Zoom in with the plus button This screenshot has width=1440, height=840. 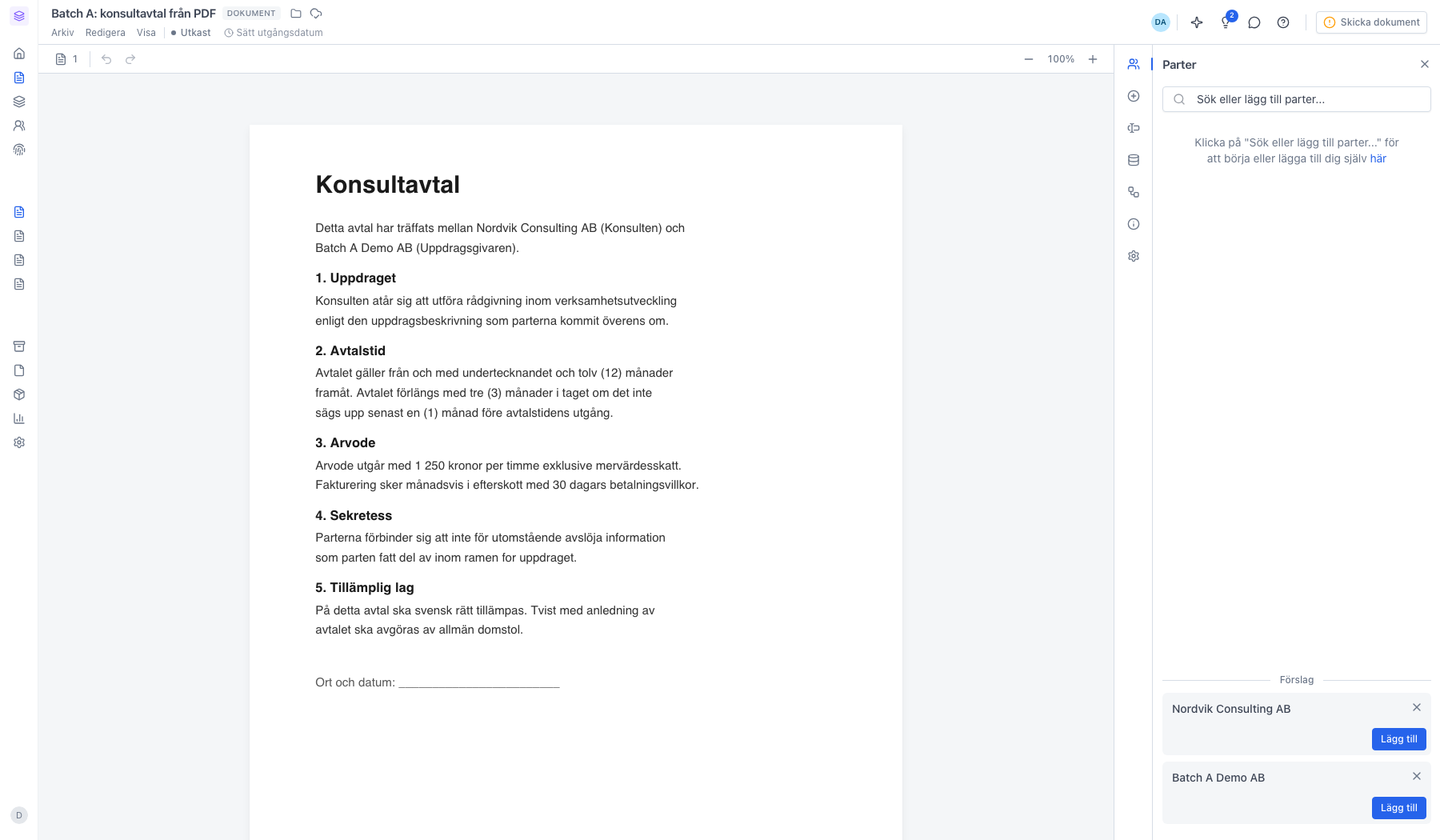[x=1093, y=59]
